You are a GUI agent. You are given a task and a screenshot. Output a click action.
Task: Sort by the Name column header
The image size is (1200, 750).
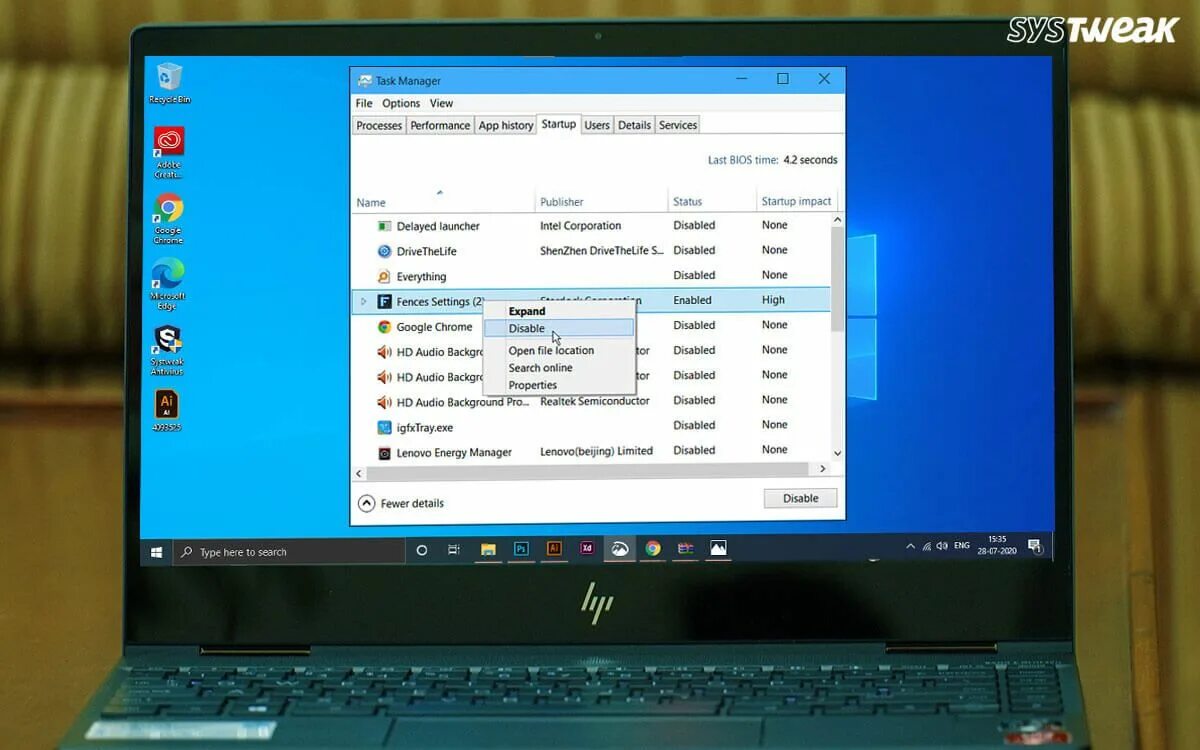pos(444,200)
